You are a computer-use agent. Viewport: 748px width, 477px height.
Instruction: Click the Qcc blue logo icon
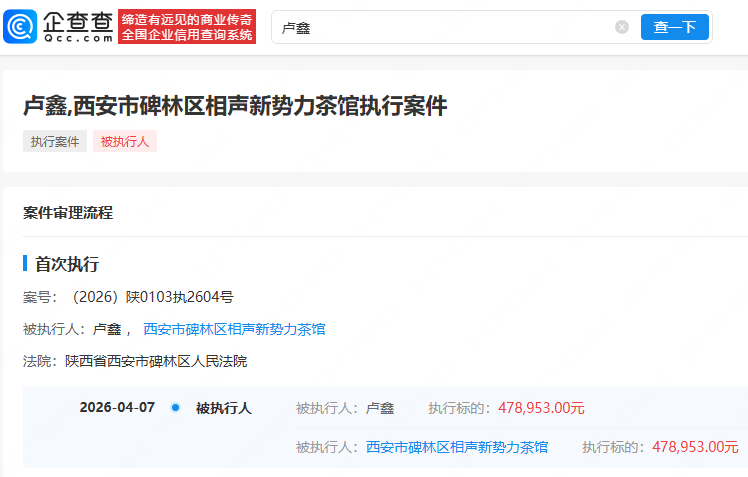coord(22,27)
